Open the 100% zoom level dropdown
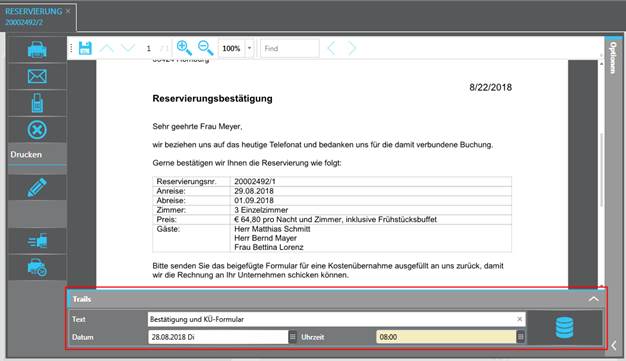 pyautogui.click(x=250, y=48)
